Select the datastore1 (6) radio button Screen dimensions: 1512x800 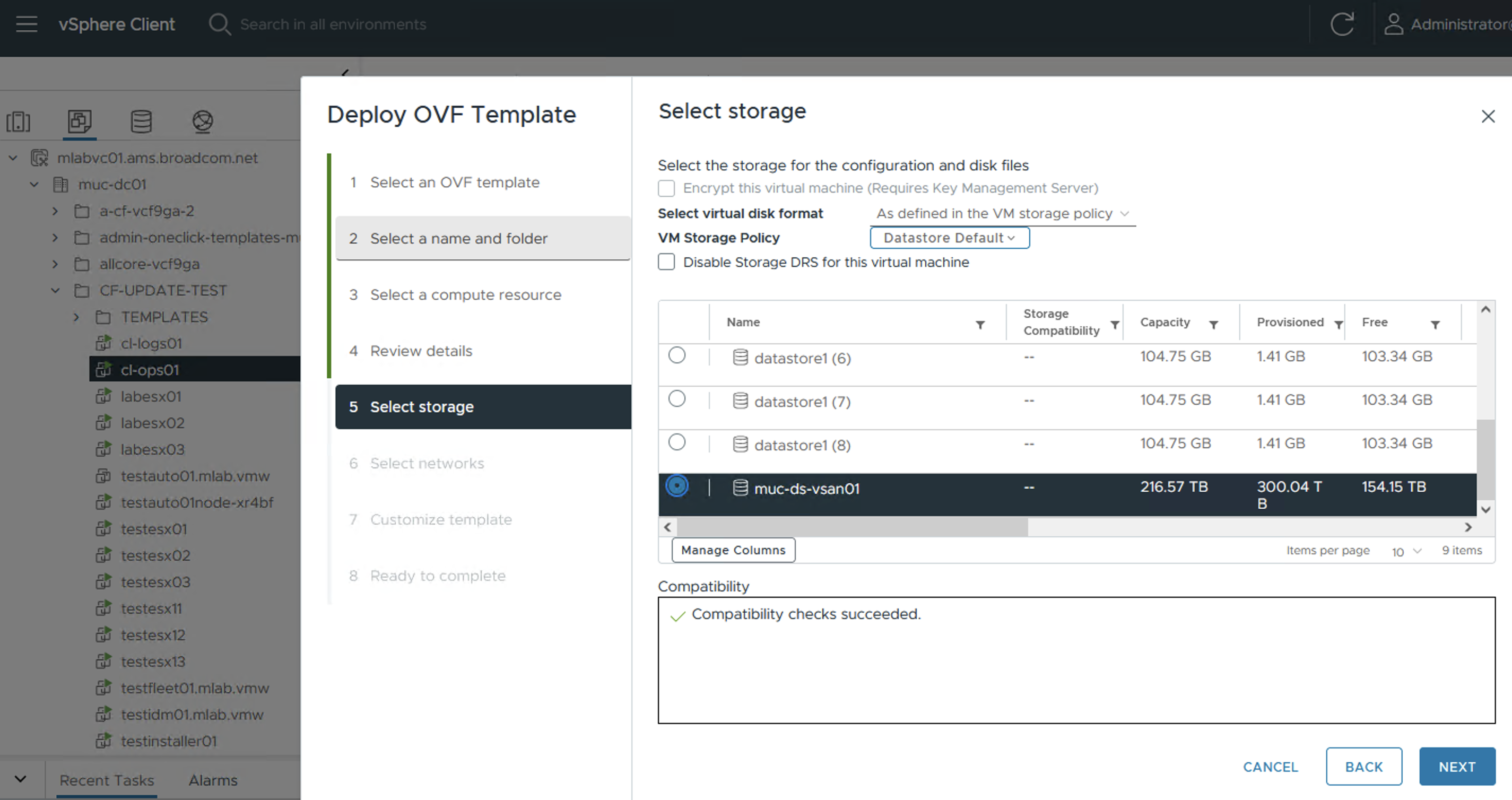pyautogui.click(x=677, y=355)
